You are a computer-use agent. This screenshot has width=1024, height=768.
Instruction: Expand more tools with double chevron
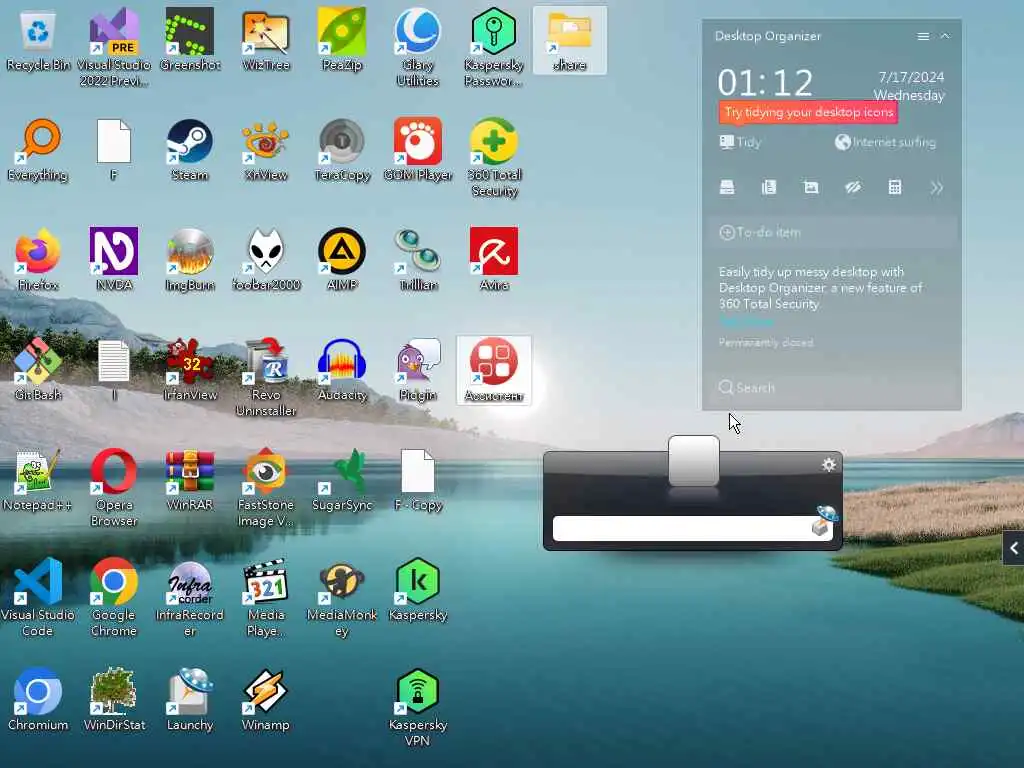(x=936, y=188)
